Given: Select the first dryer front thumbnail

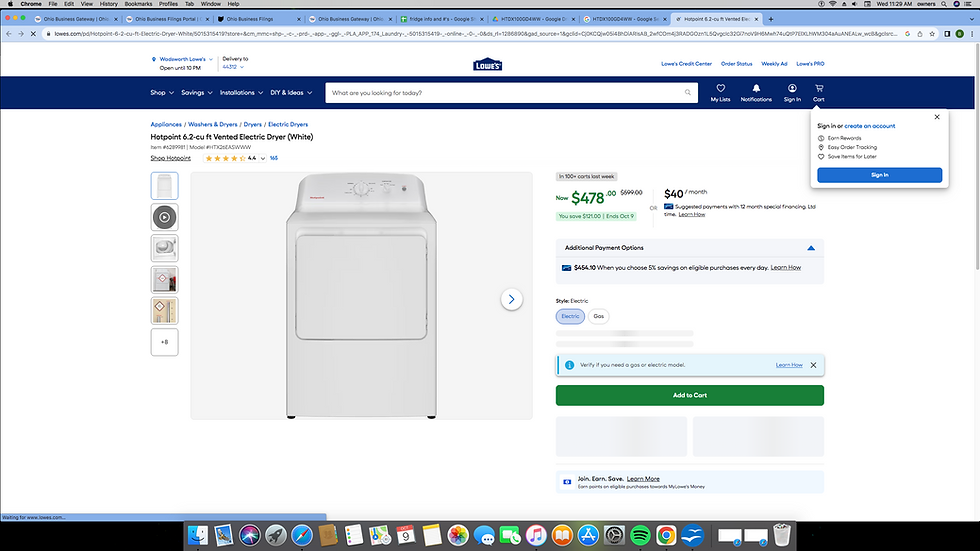Looking at the screenshot, I should click(x=164, y=186).
